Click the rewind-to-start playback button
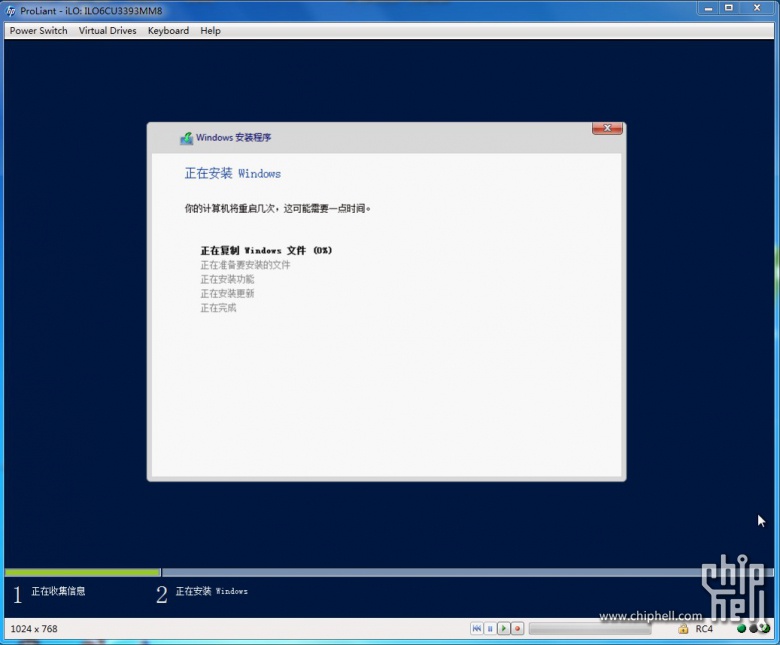This screenshot has height=645, width=780. [477, 629]
